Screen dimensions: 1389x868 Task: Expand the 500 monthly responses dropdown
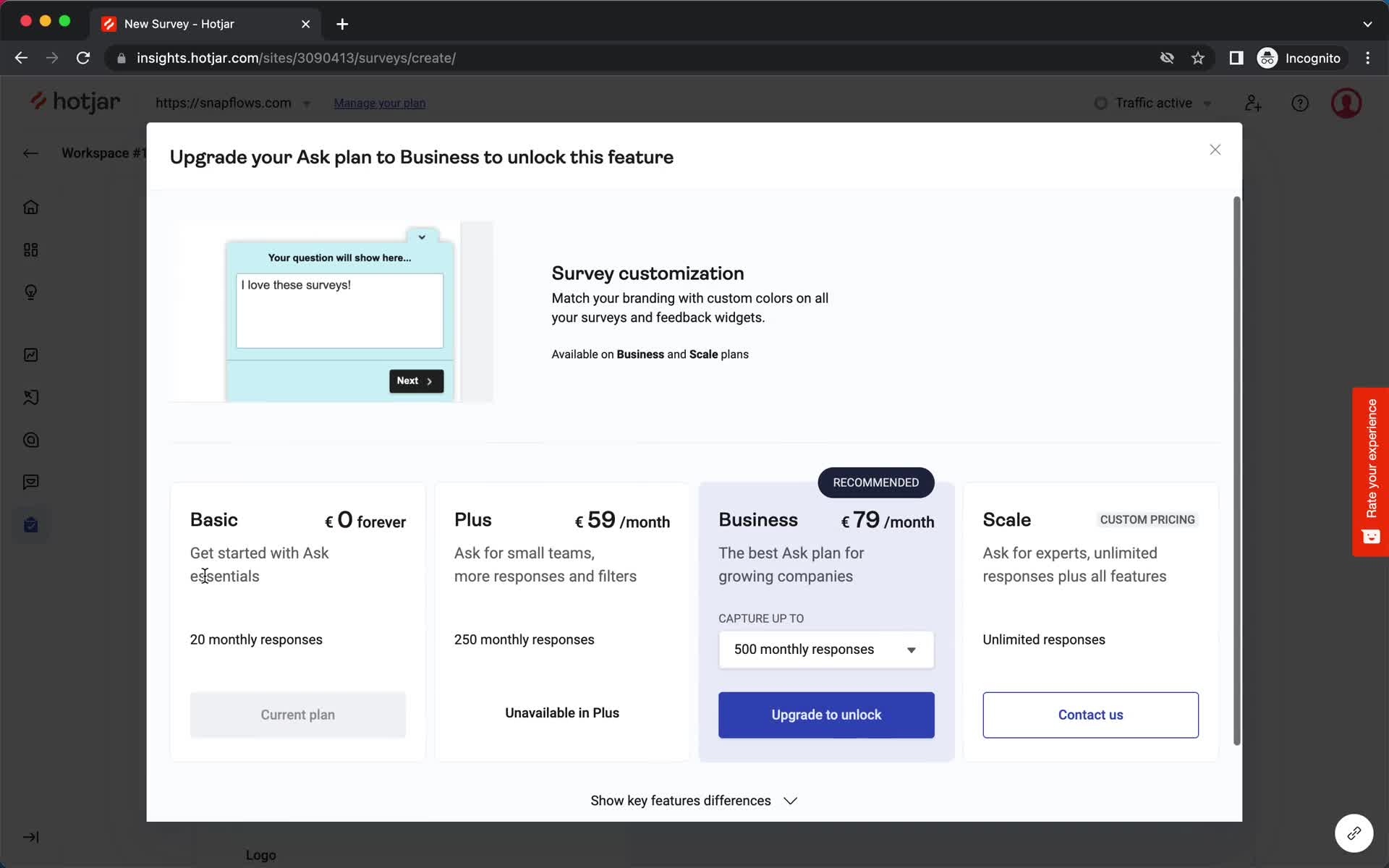[x=909, y=649]
